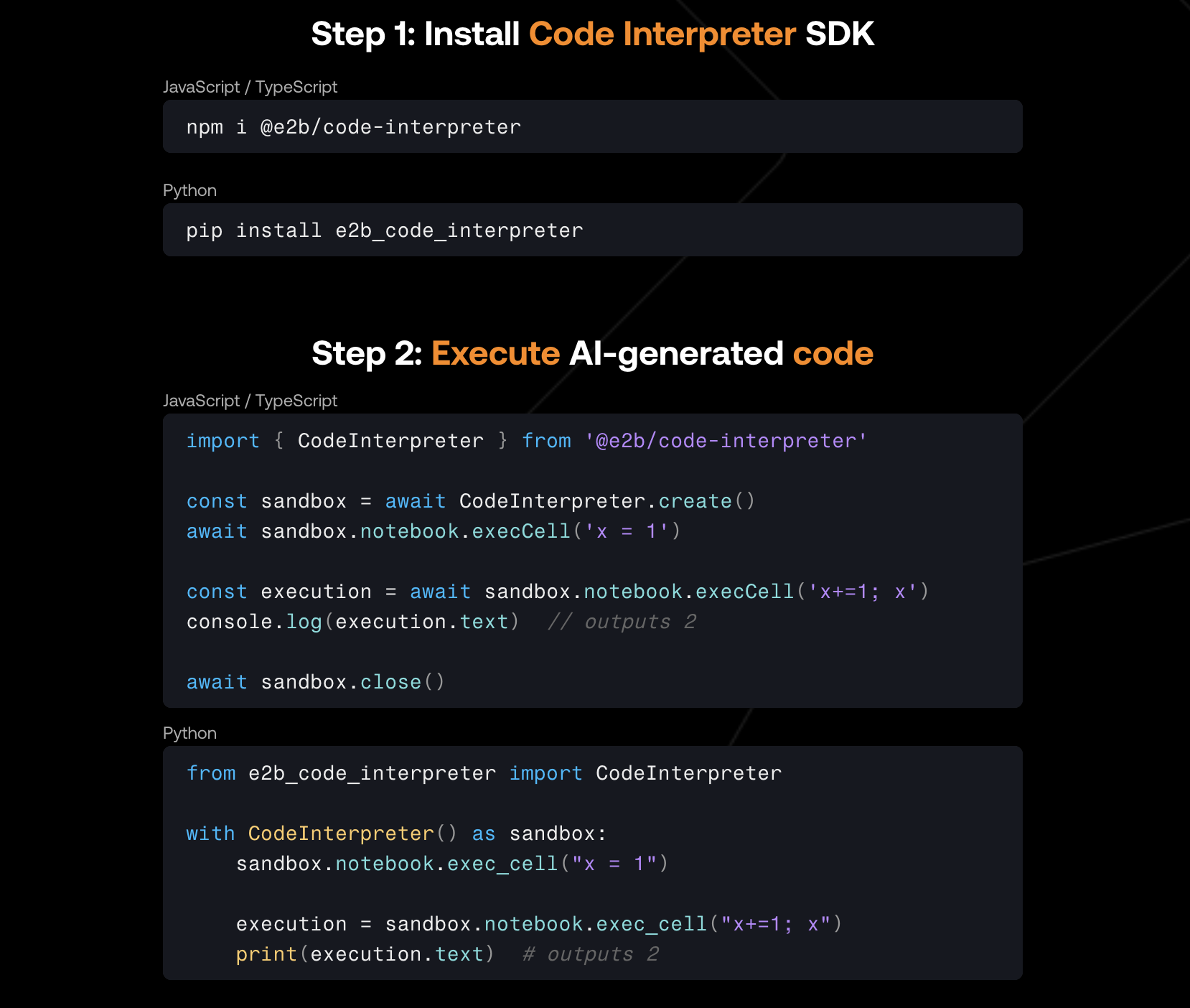Click the sandbox.close() line in JavaScript code
1190x1008 pixels.
point(315,681)
